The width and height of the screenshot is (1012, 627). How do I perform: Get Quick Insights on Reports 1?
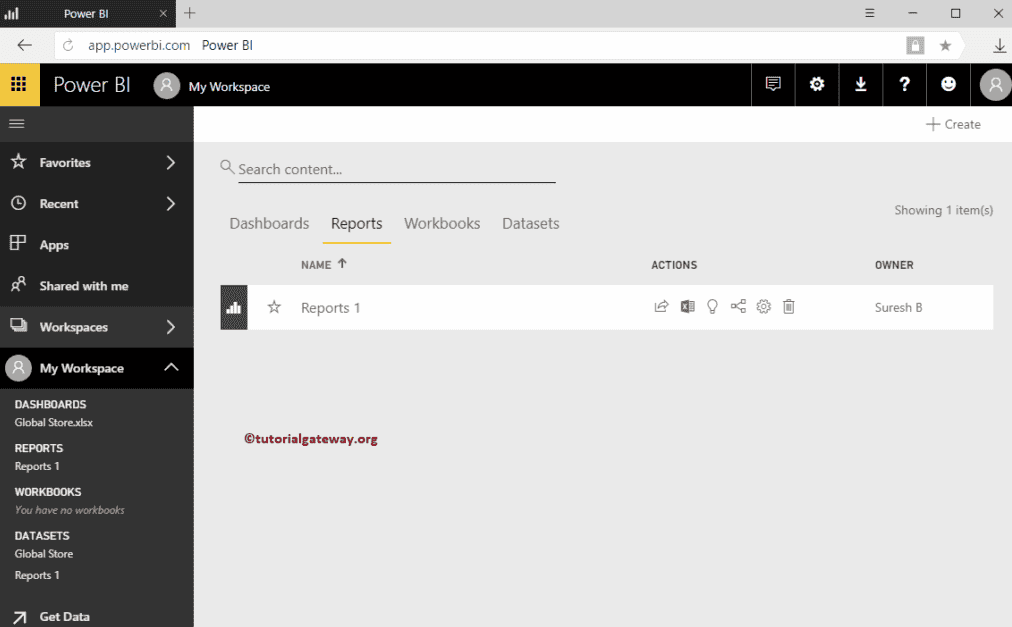coord(712,306)
